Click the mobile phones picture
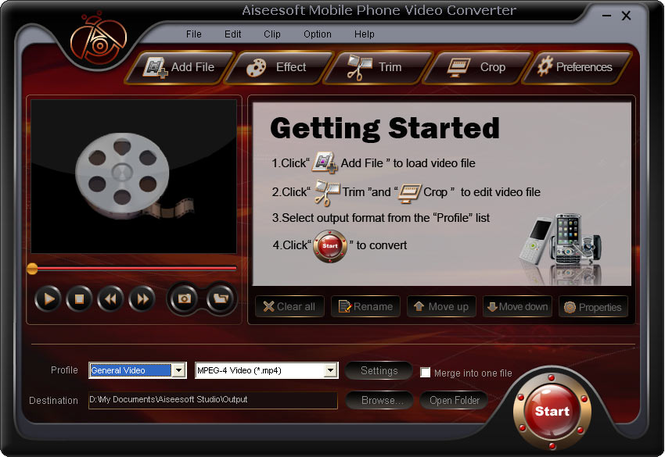This screenshot has width=665, height=457. coord(561,241)
